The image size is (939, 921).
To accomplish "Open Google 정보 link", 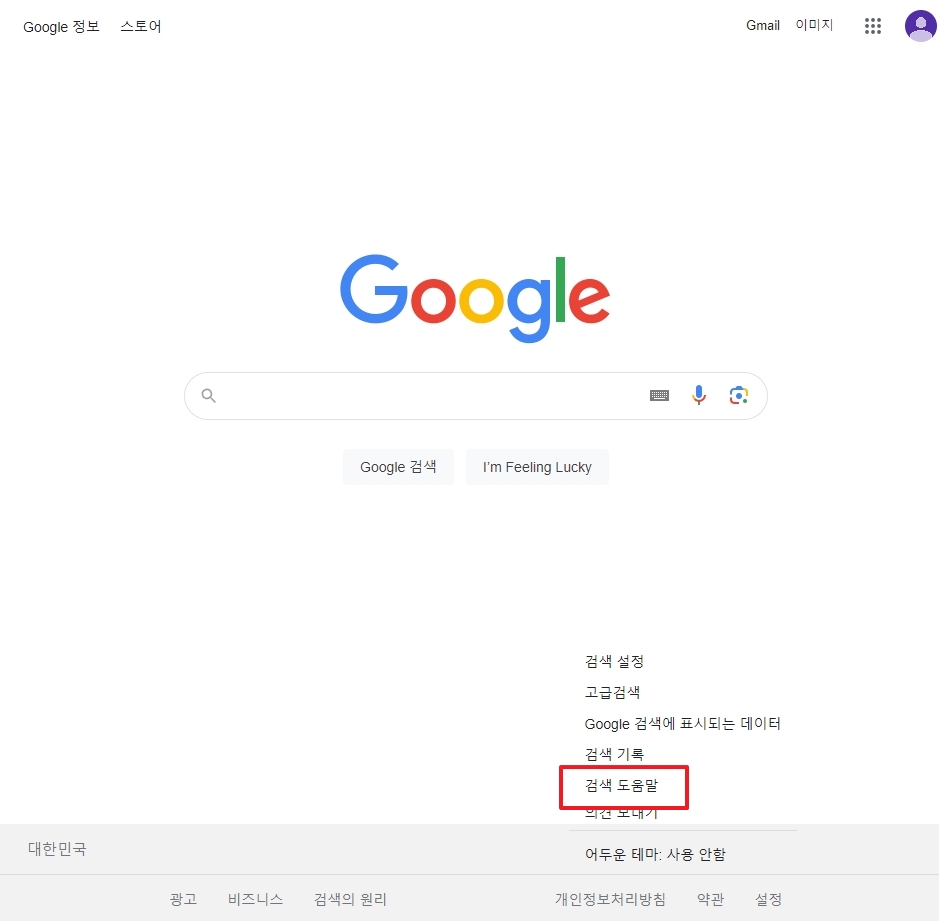I will tap(61, 26).
